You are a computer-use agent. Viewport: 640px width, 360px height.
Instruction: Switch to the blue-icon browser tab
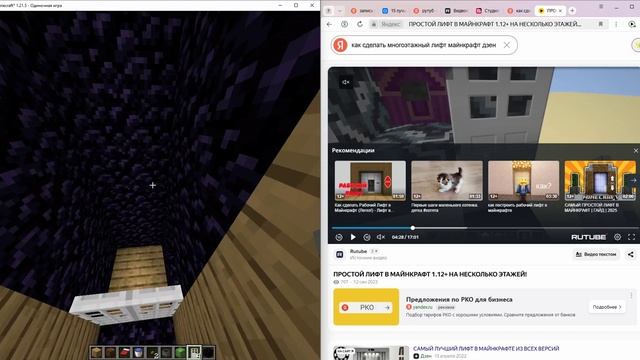[x=393, y=11]
